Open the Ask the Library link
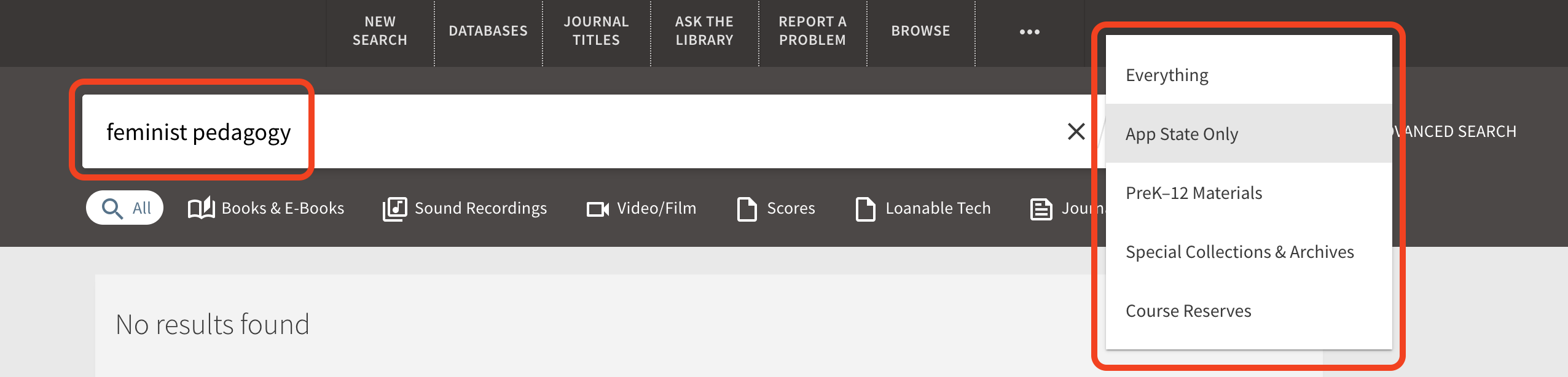This screenshot has height=377, width=1568. (704, 31)
